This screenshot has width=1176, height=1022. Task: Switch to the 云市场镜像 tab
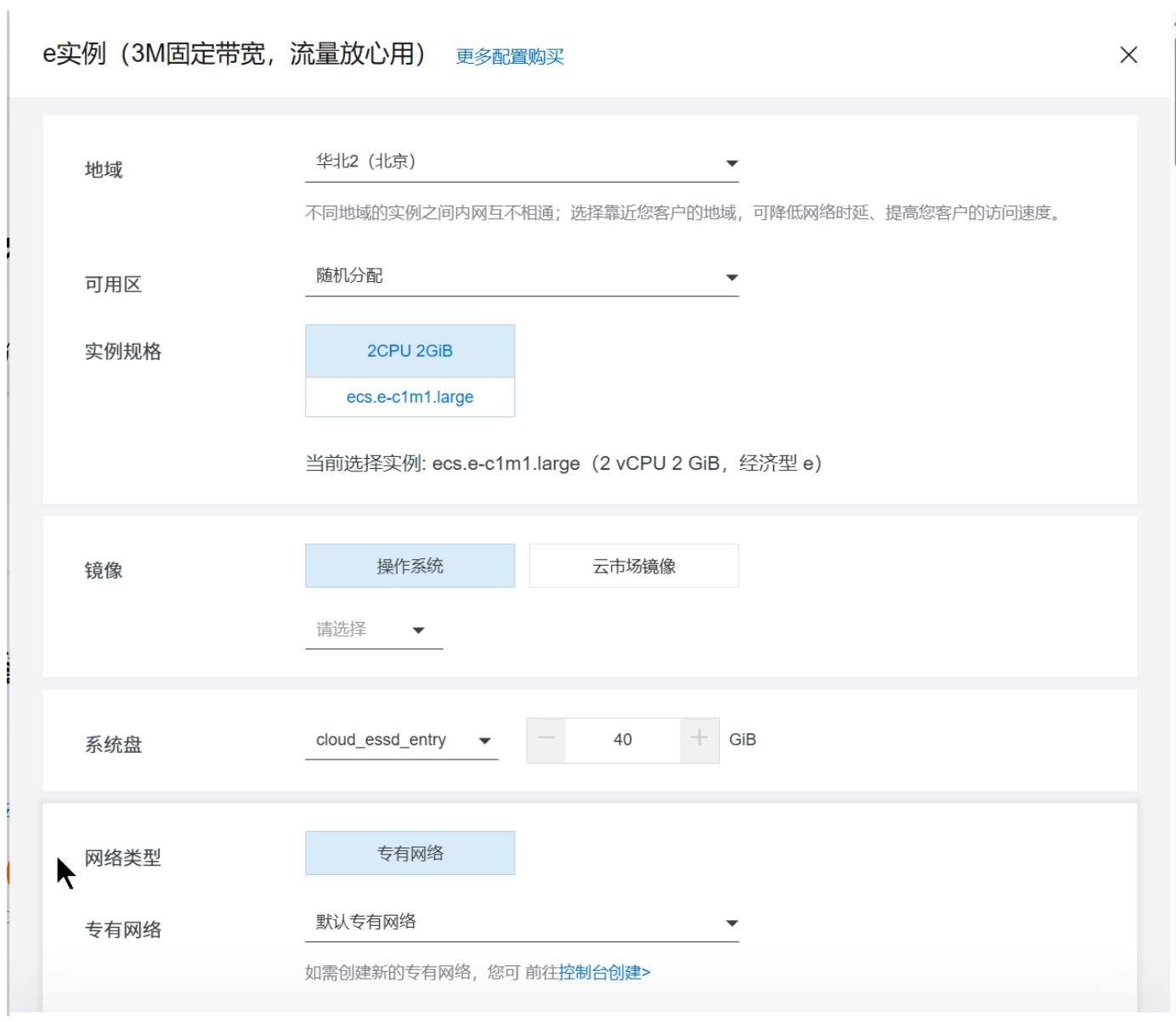coord(634,566)
